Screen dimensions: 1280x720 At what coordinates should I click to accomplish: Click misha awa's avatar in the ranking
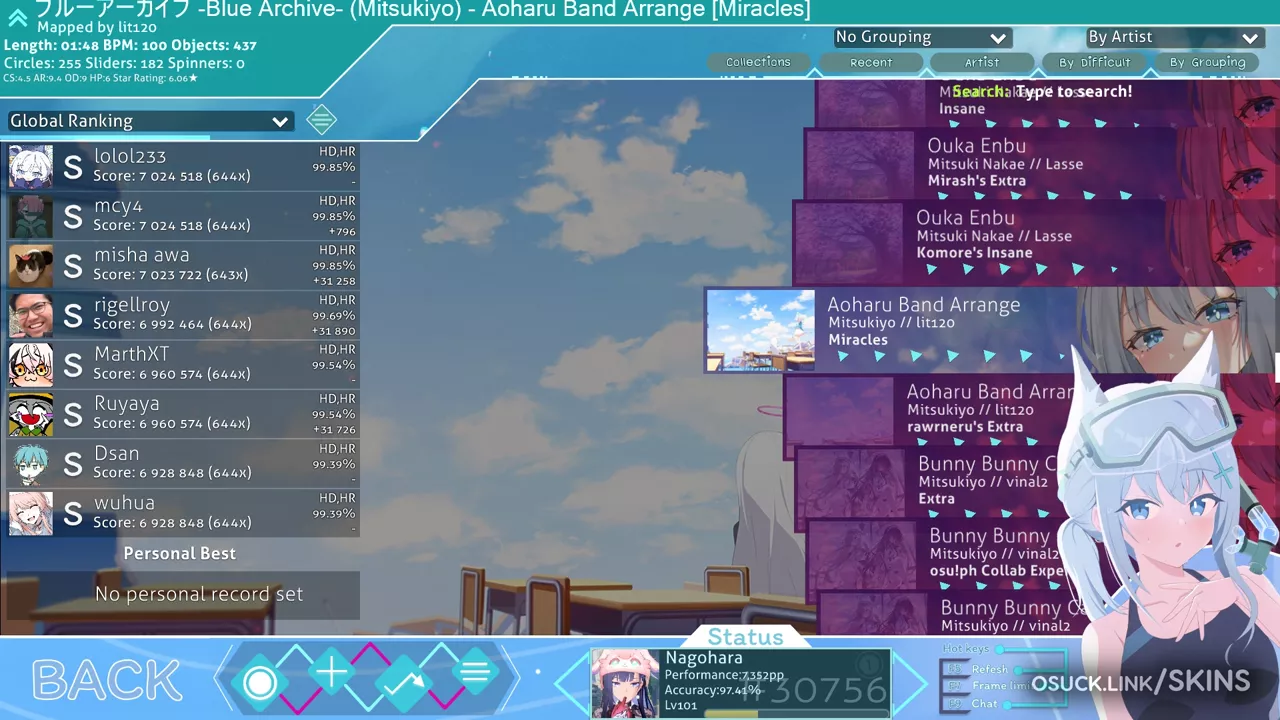click(x=31, y=266)
